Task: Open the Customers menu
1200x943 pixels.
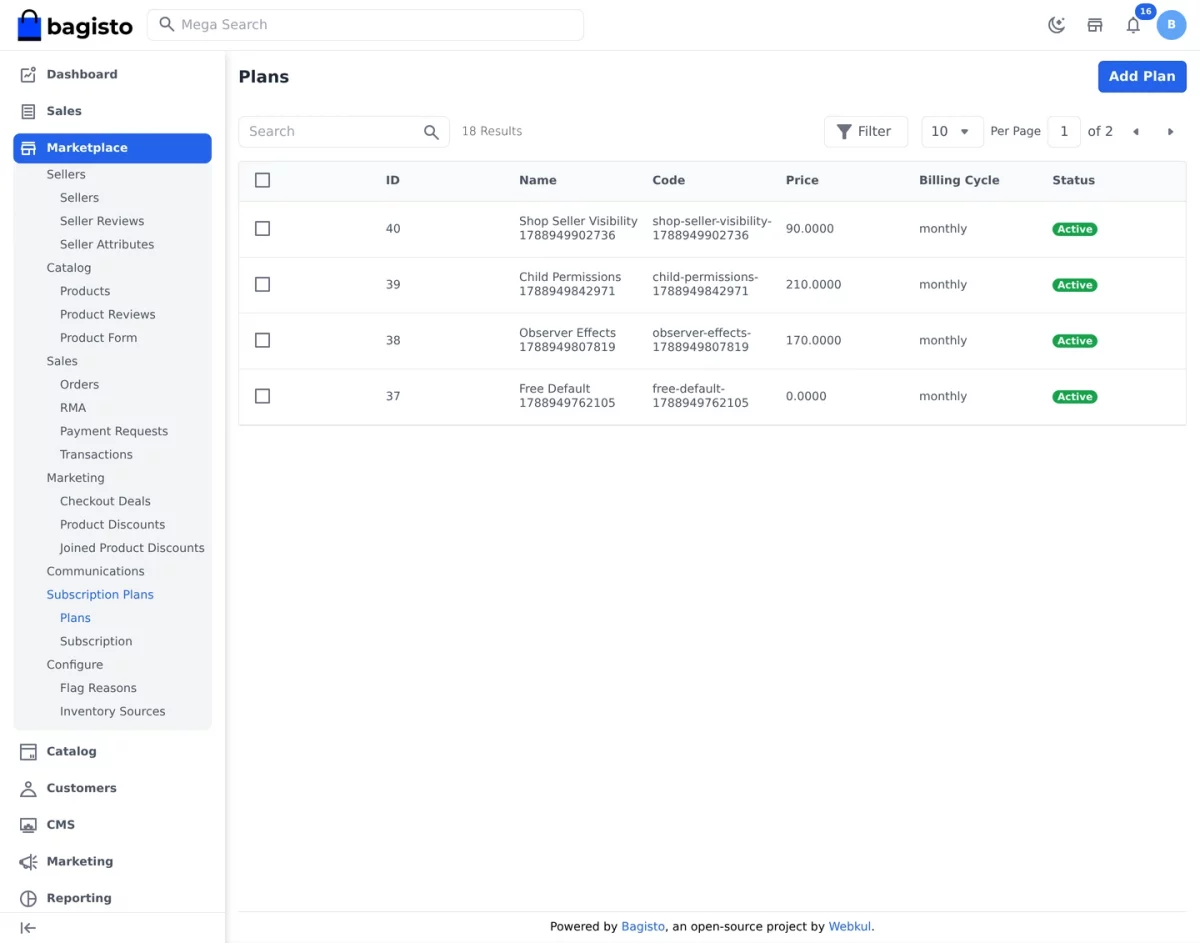Action: pyautogui.click(x=112, y=788)
